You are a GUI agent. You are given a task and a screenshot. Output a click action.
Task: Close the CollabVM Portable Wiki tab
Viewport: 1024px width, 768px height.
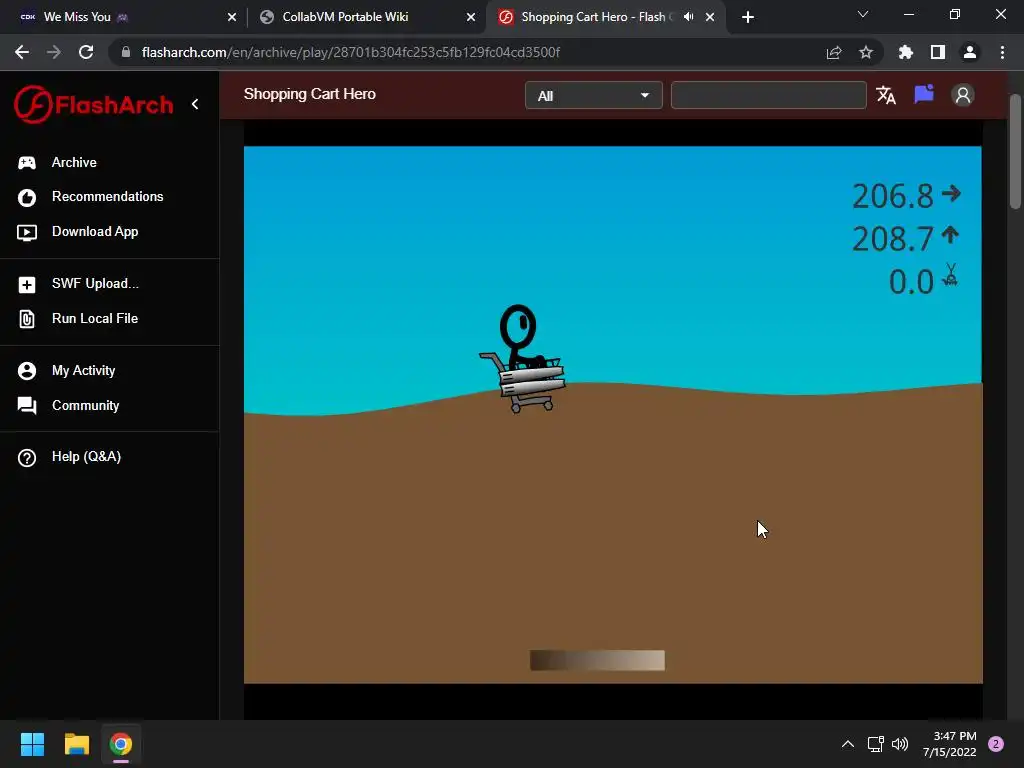(471, 17)
